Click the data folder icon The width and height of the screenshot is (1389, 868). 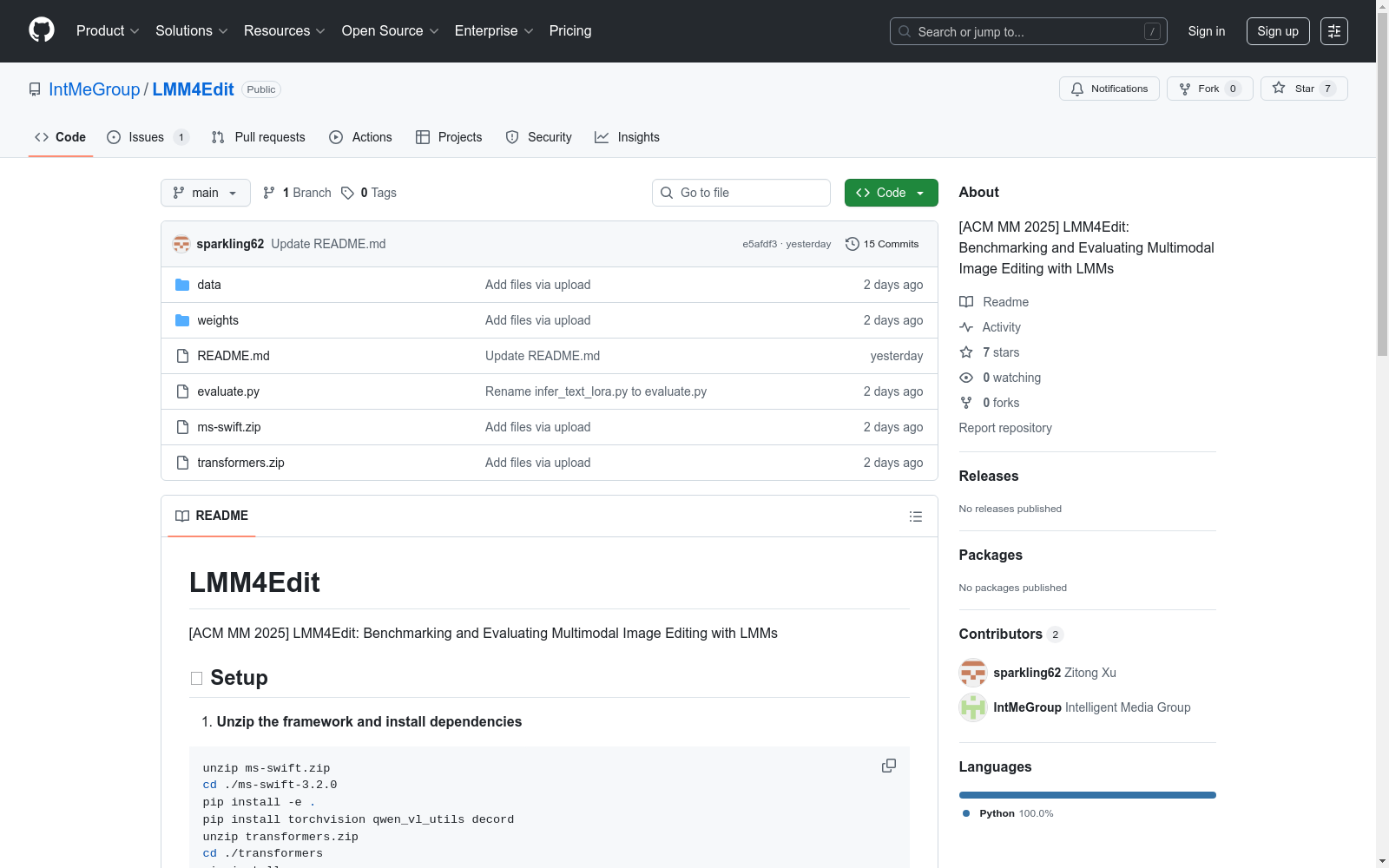tap(182, 285)
